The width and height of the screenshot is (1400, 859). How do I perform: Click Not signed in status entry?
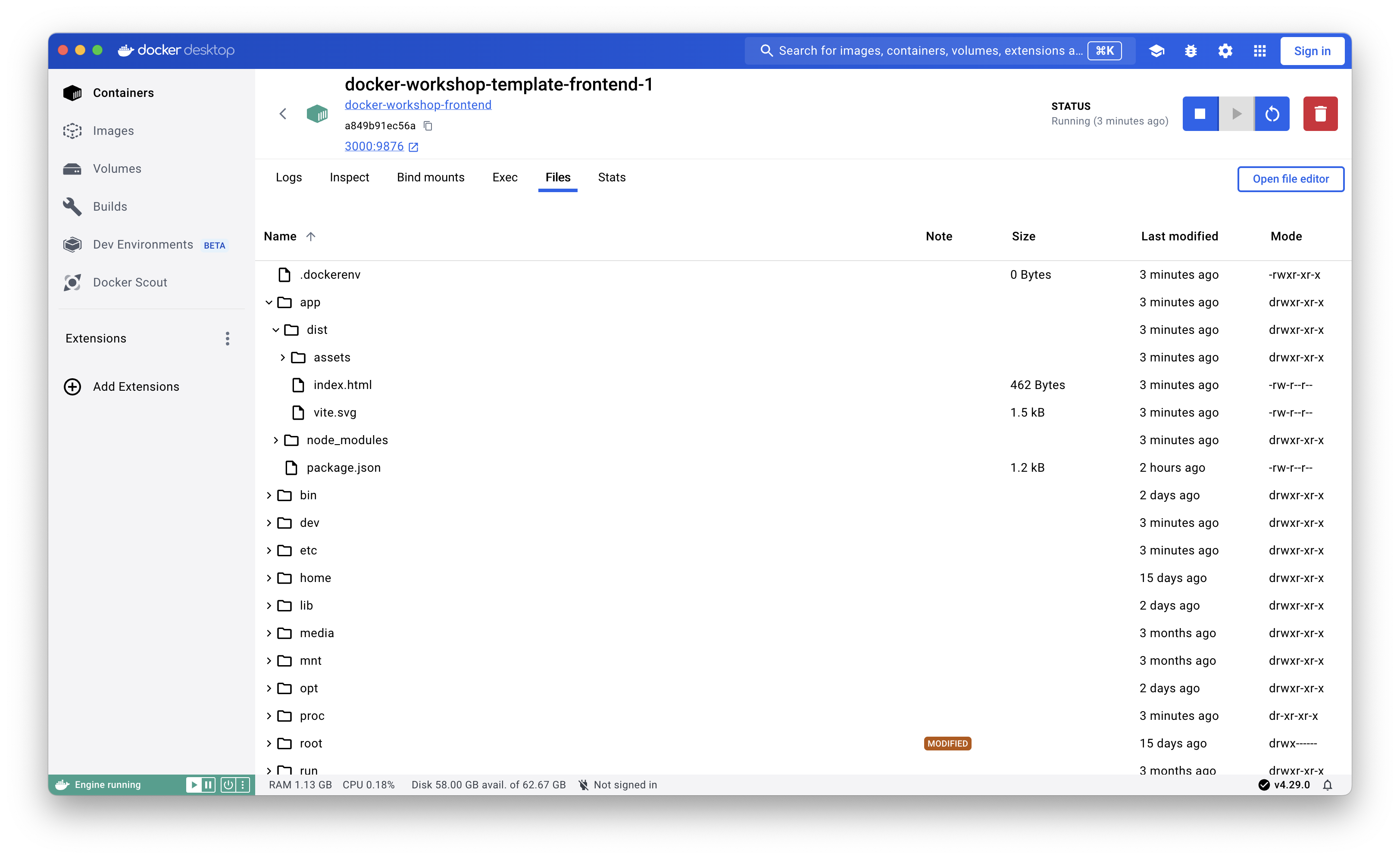[x=617, y=784]
